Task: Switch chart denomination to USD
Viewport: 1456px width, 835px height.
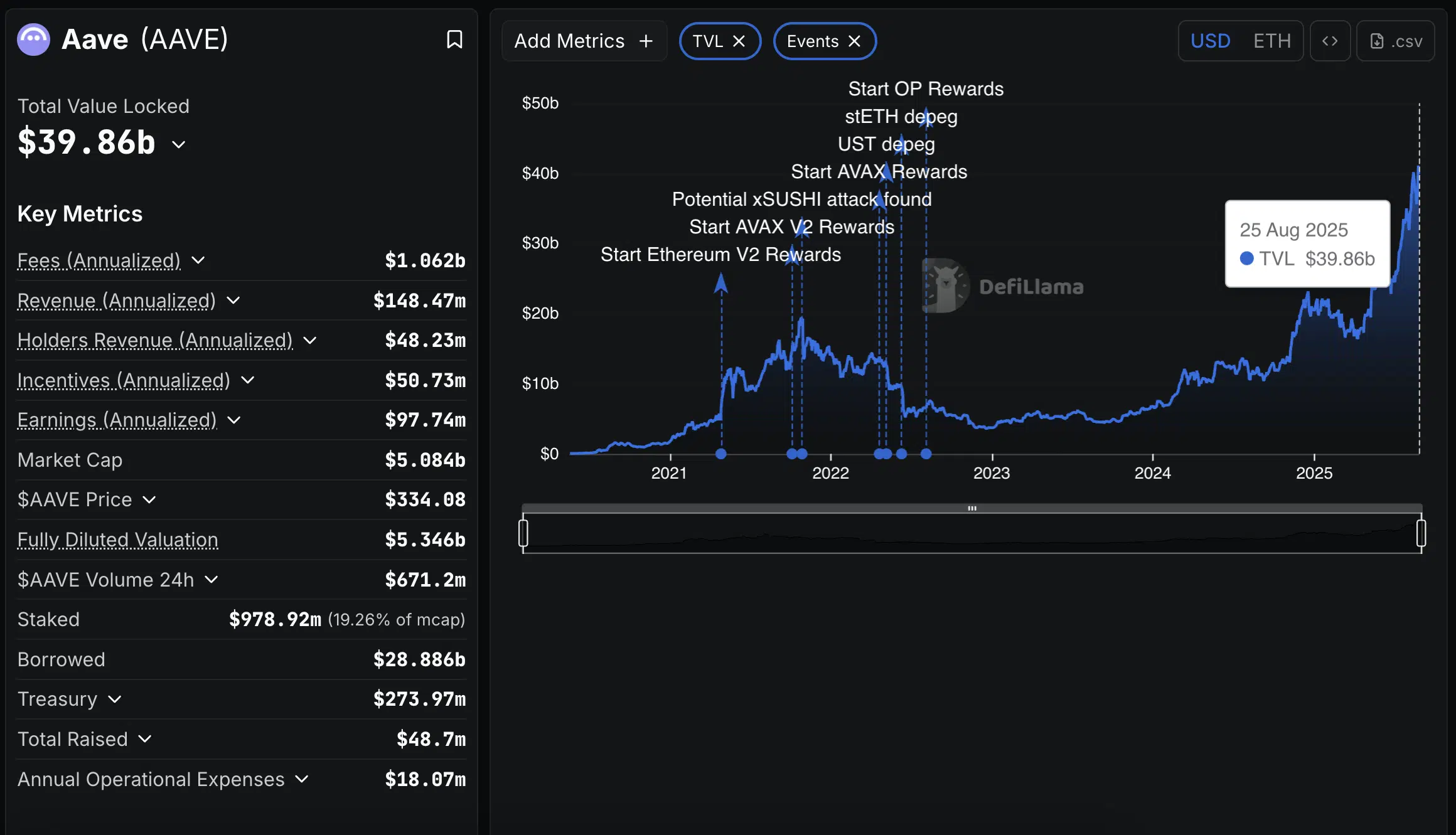Action: coord(1210,41)
